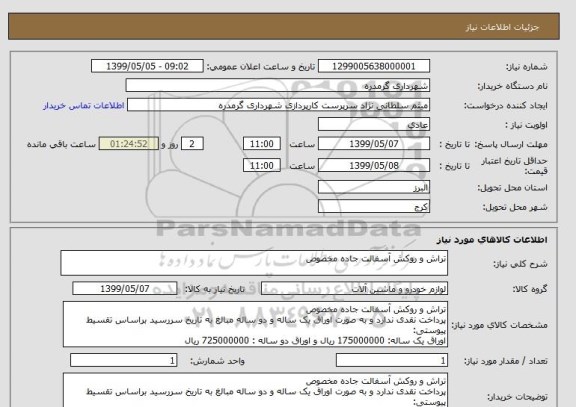Image resolution: width=576 pixels, height=407 pixels.
Task: Click the need number field 1299005638000001
Action: tap(374, 66)
